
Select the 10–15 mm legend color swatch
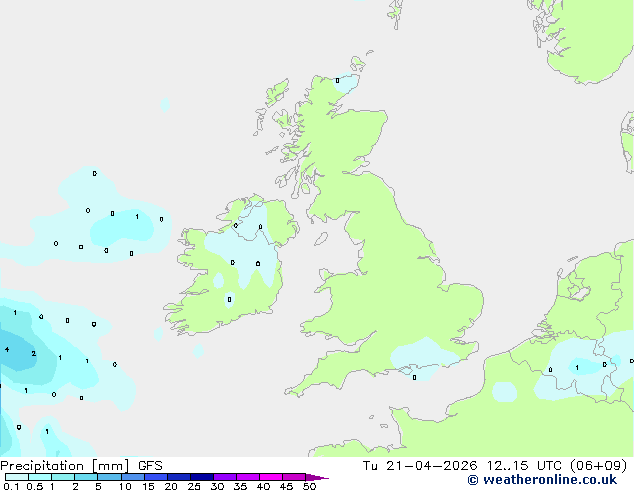click(x=133, y=477)
